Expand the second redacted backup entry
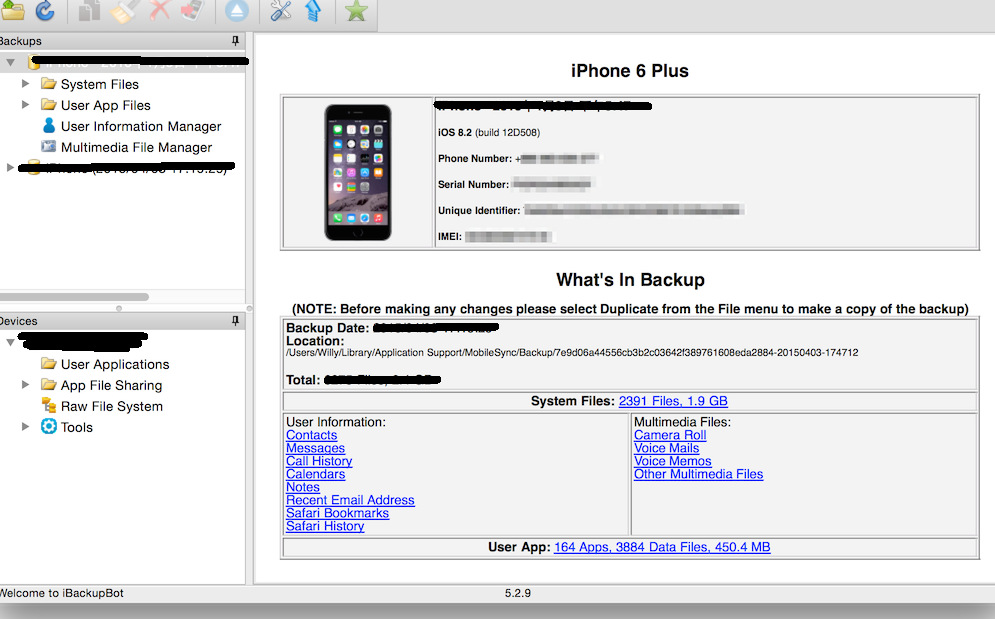The height and width of the screenshot is (619, 995). [x=10, y=168]
